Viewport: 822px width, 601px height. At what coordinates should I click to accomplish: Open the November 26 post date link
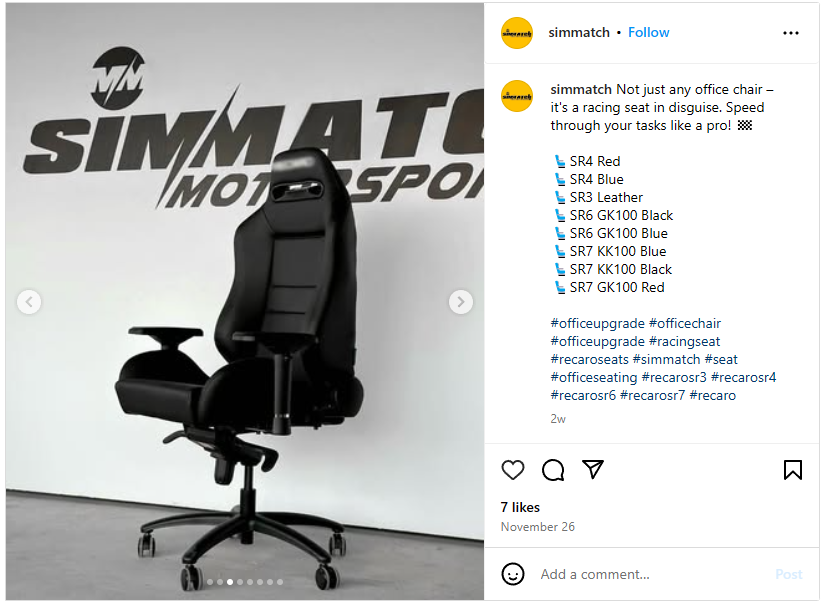[x=537, y=527]
